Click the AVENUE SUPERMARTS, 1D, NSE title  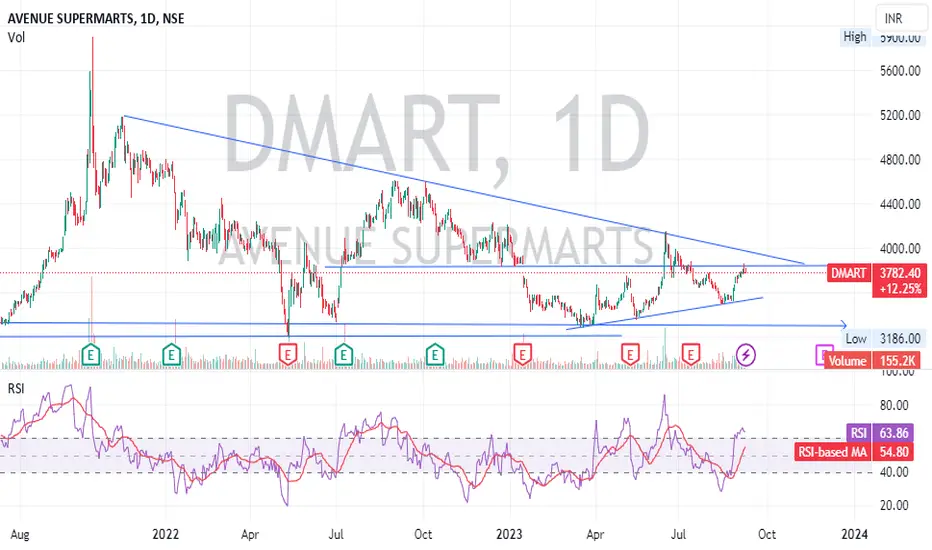[x=96, y=18]
